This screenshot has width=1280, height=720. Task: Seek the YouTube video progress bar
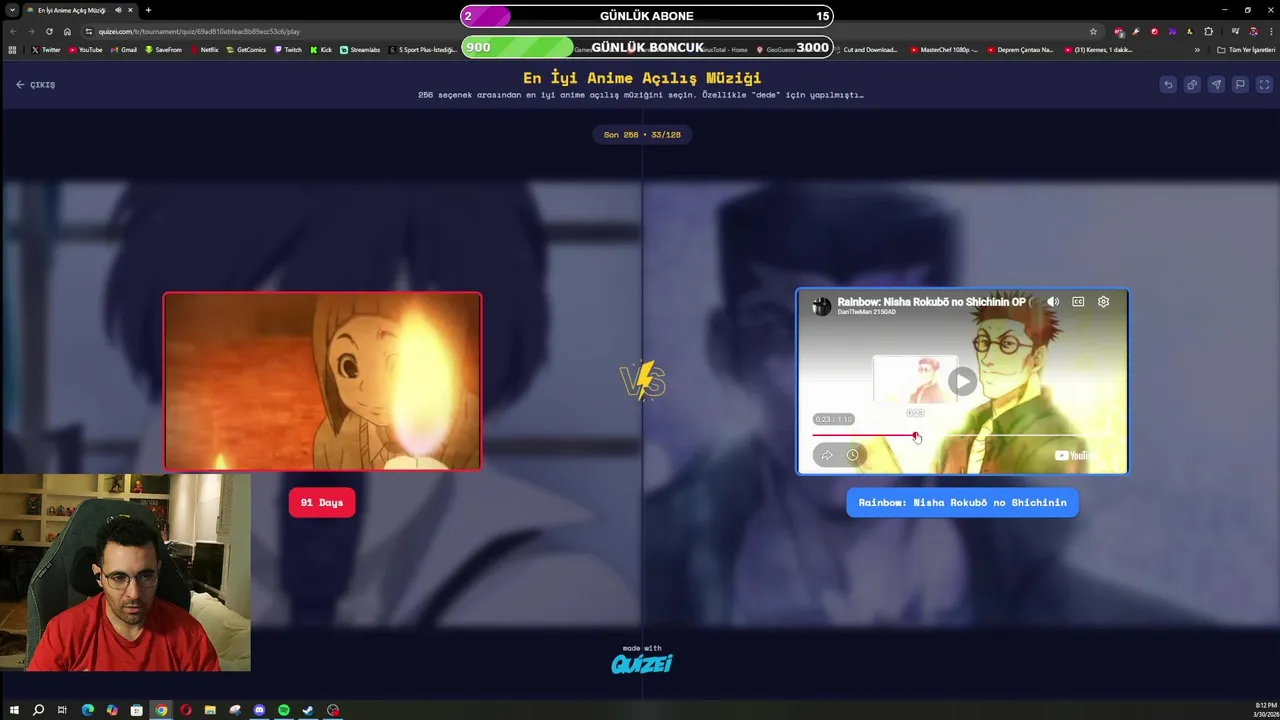[962, 436]
